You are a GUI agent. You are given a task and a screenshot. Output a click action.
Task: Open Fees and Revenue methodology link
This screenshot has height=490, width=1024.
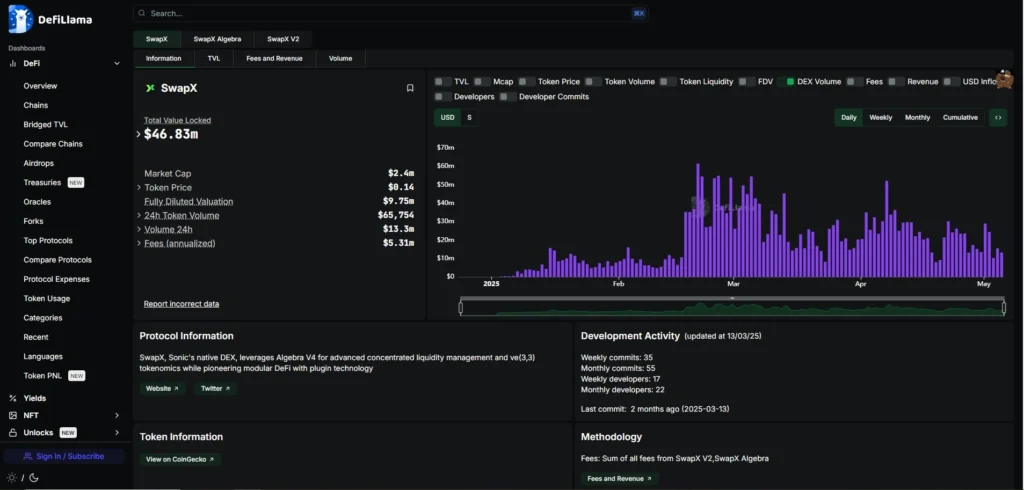[x=620, y=479]
